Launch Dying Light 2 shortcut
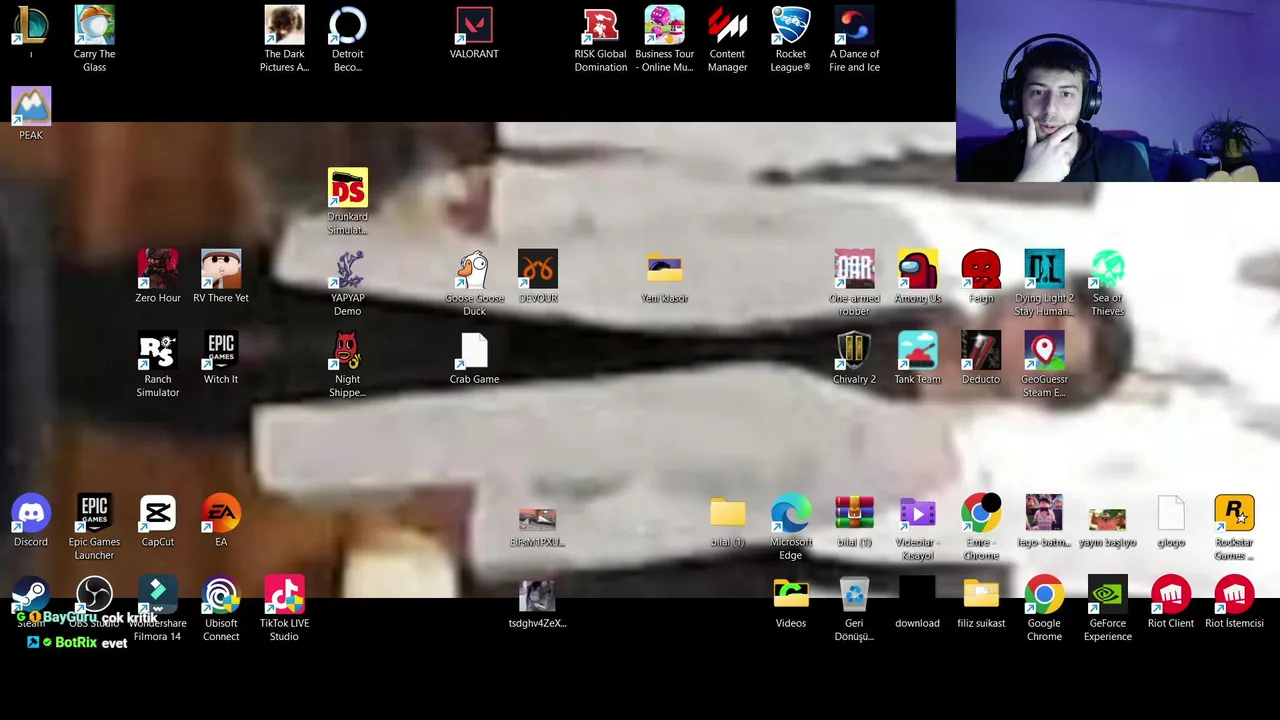This screenshot has width=1280, height=720. point(1044,283)
